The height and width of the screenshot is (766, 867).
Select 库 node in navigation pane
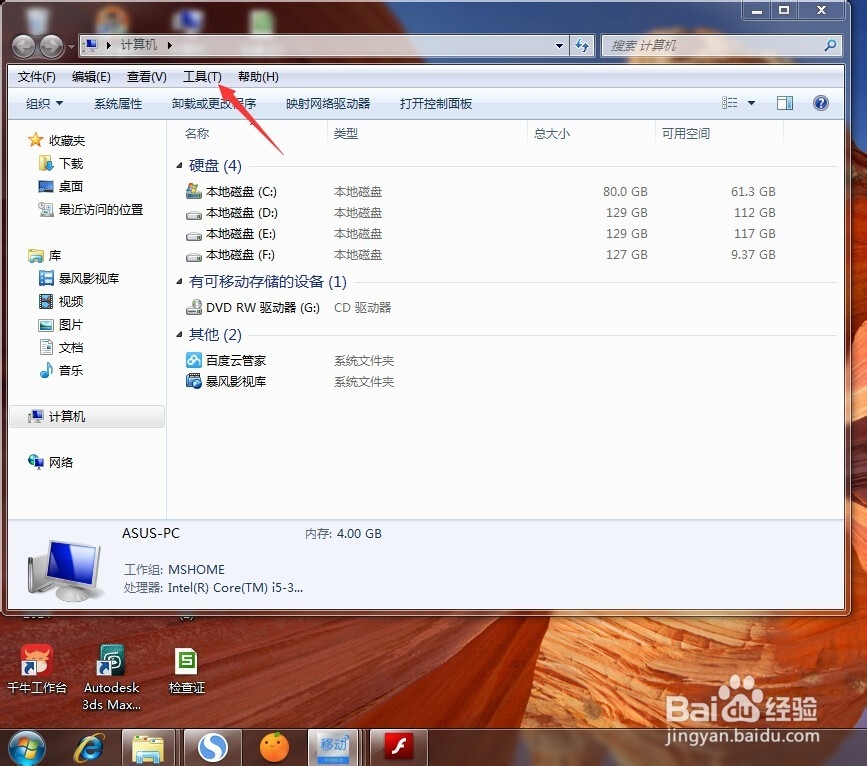[45, 256]
